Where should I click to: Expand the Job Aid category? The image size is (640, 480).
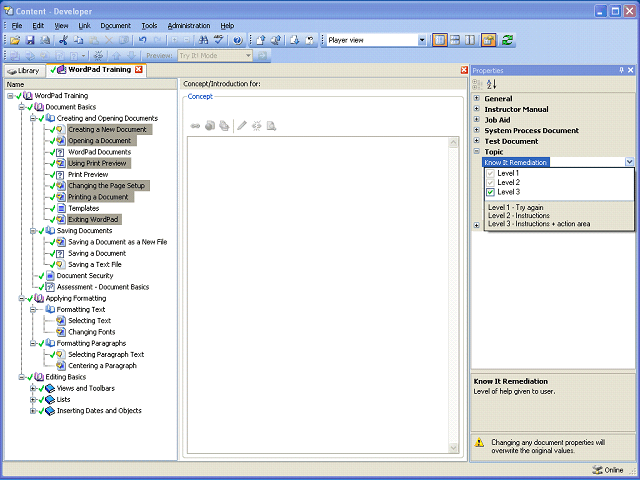(476, 119)
